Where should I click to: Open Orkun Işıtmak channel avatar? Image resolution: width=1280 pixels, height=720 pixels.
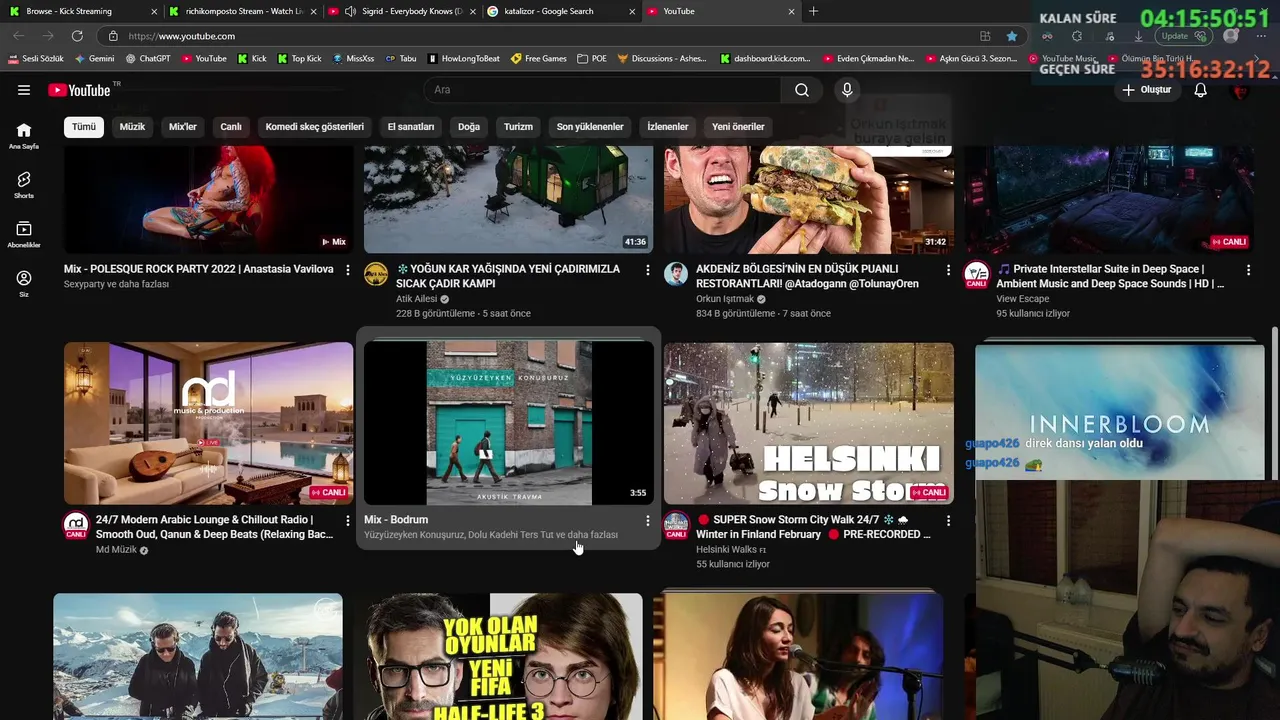point(676,275)
